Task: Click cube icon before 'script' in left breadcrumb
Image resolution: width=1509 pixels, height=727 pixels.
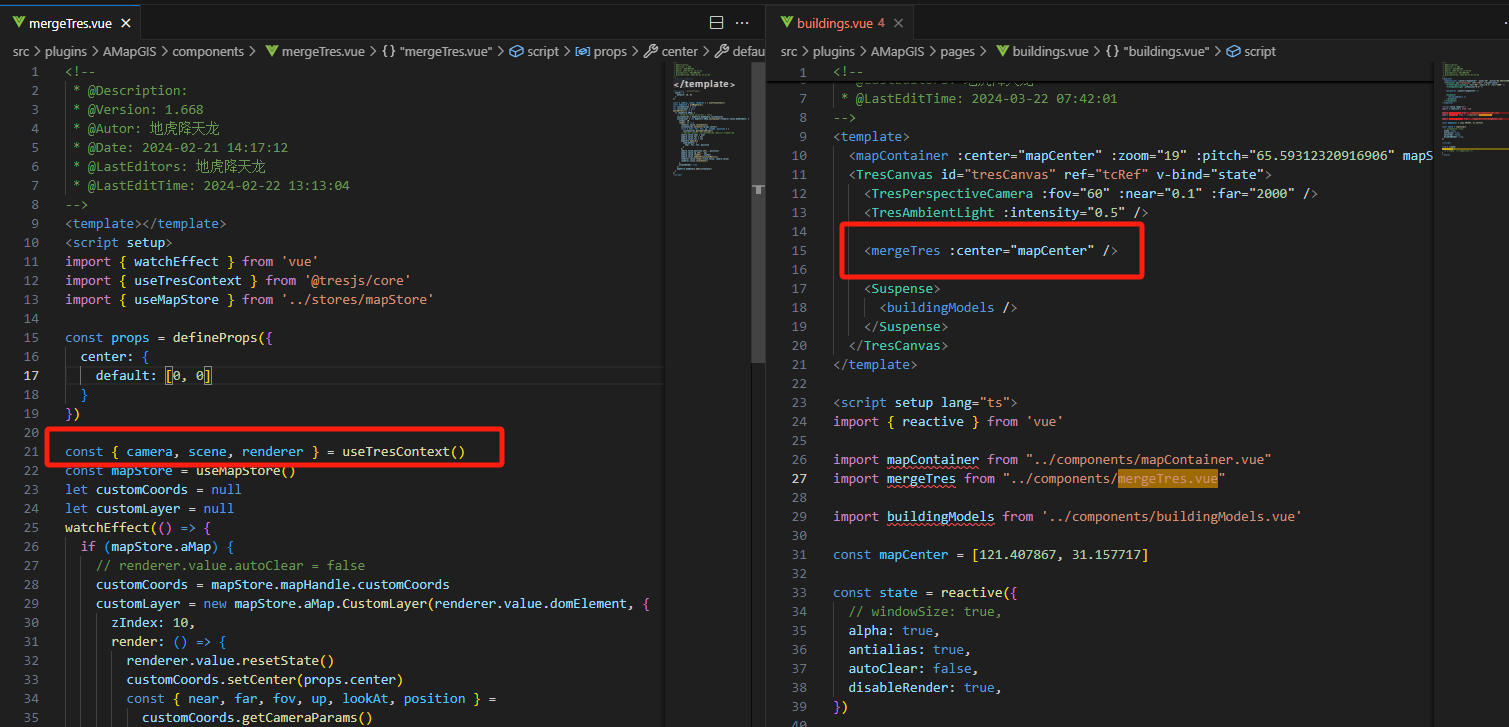Action: [517, 51]
